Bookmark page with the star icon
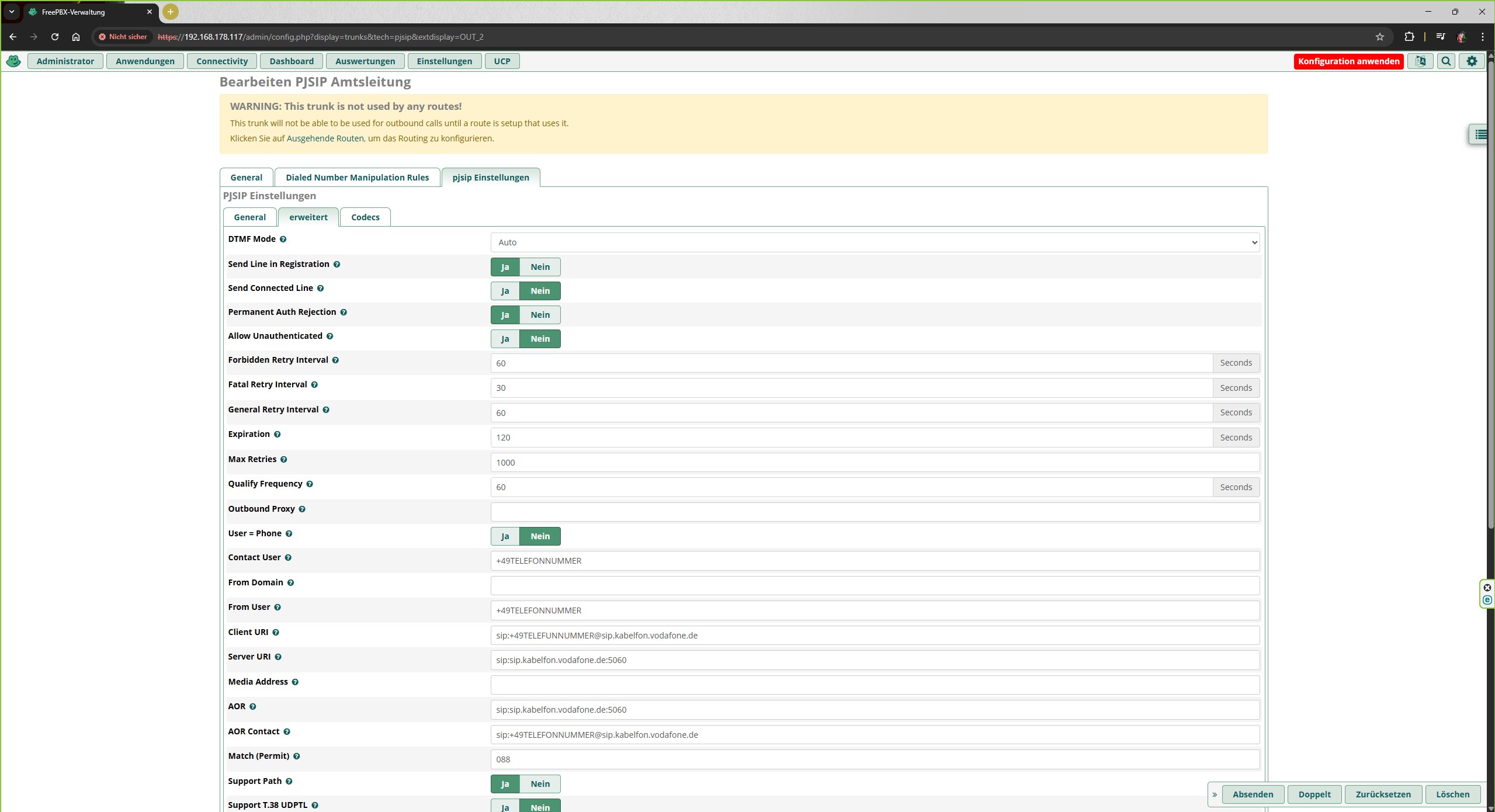 [1380, 37]
